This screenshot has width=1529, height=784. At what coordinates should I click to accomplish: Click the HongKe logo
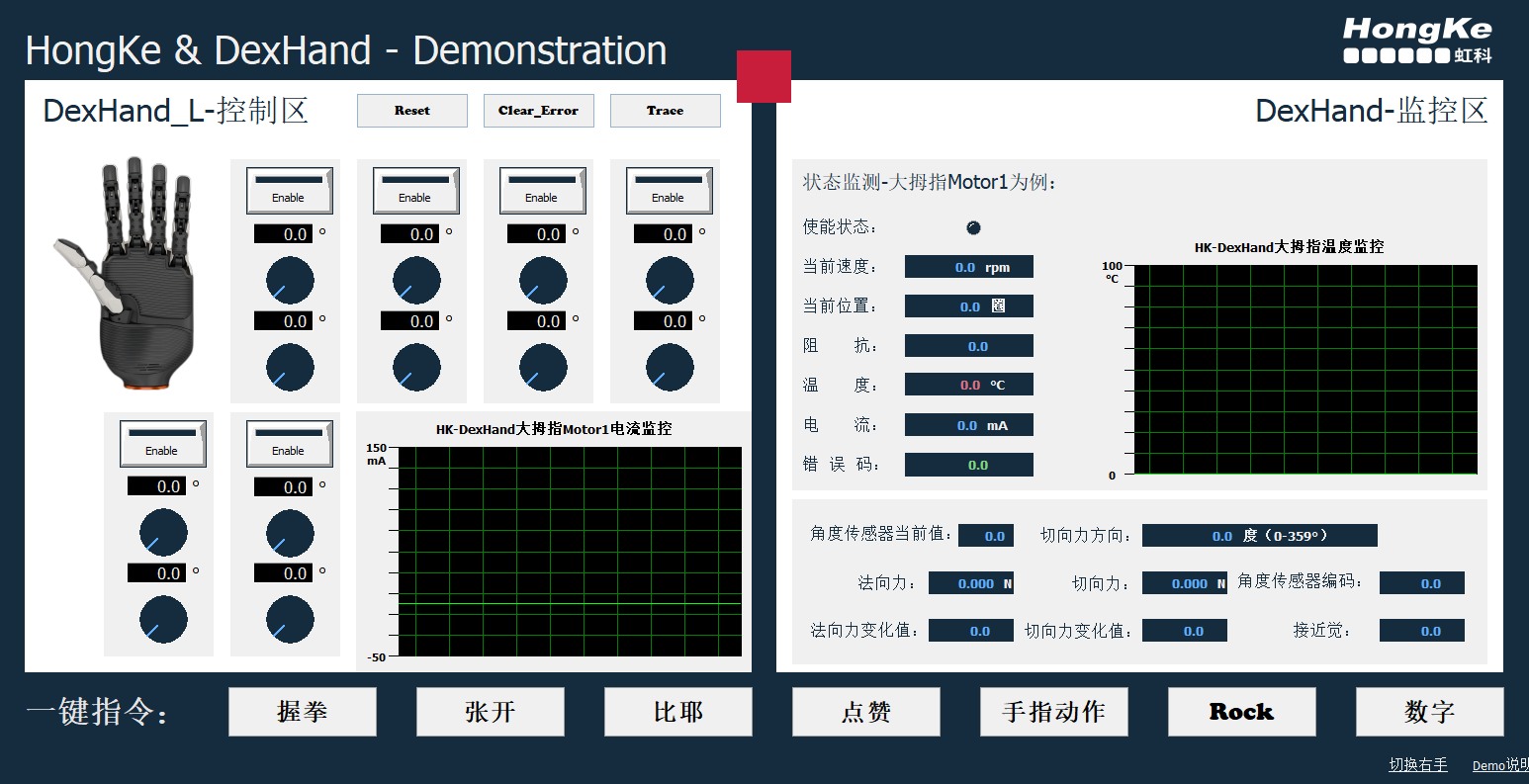click(x=1418, y=40)
